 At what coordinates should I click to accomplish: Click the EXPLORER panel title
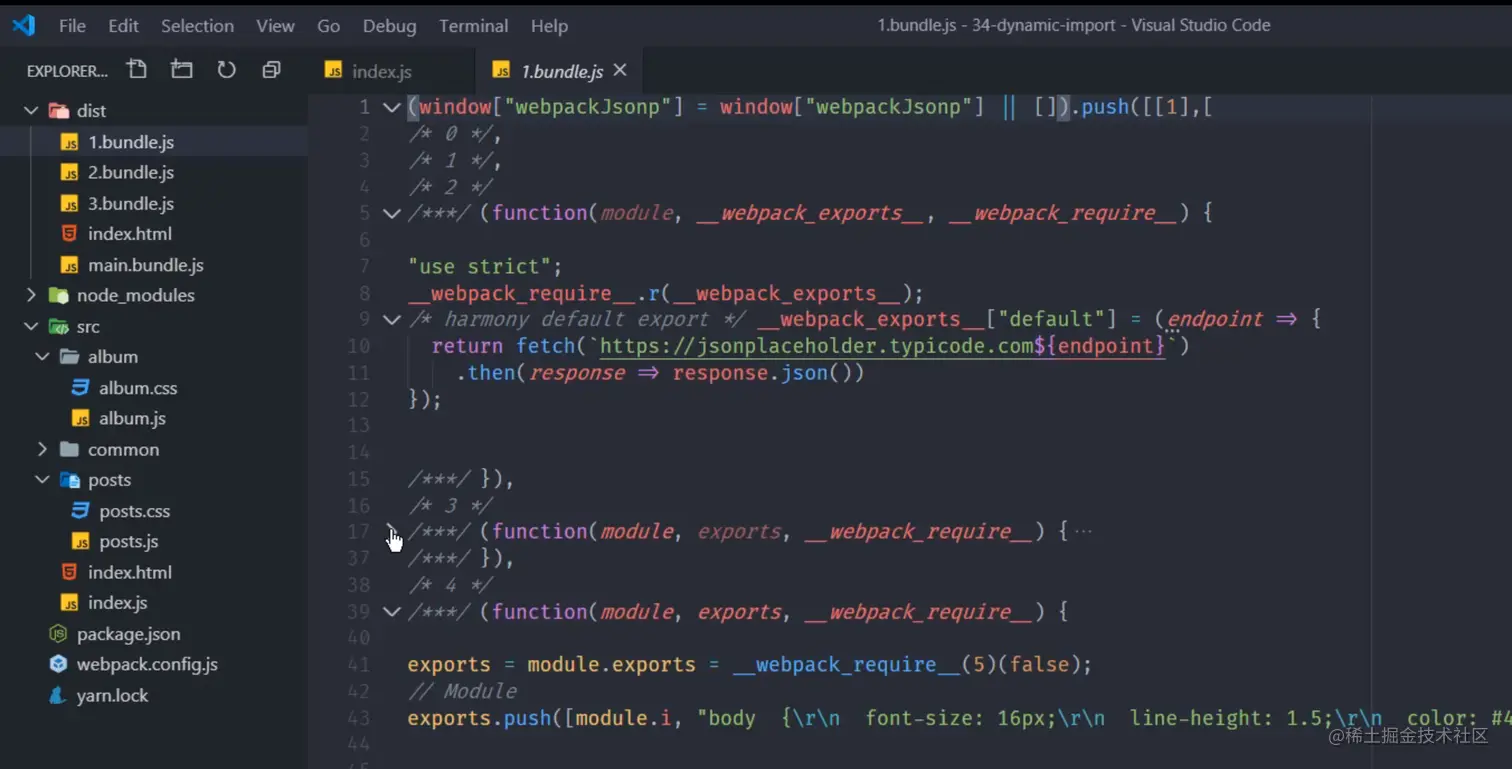[x=67, y=71]
